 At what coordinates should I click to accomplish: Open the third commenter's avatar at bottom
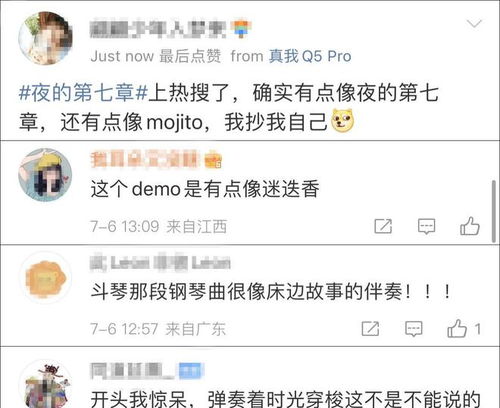pyautogui.click(x=46, y=384)
